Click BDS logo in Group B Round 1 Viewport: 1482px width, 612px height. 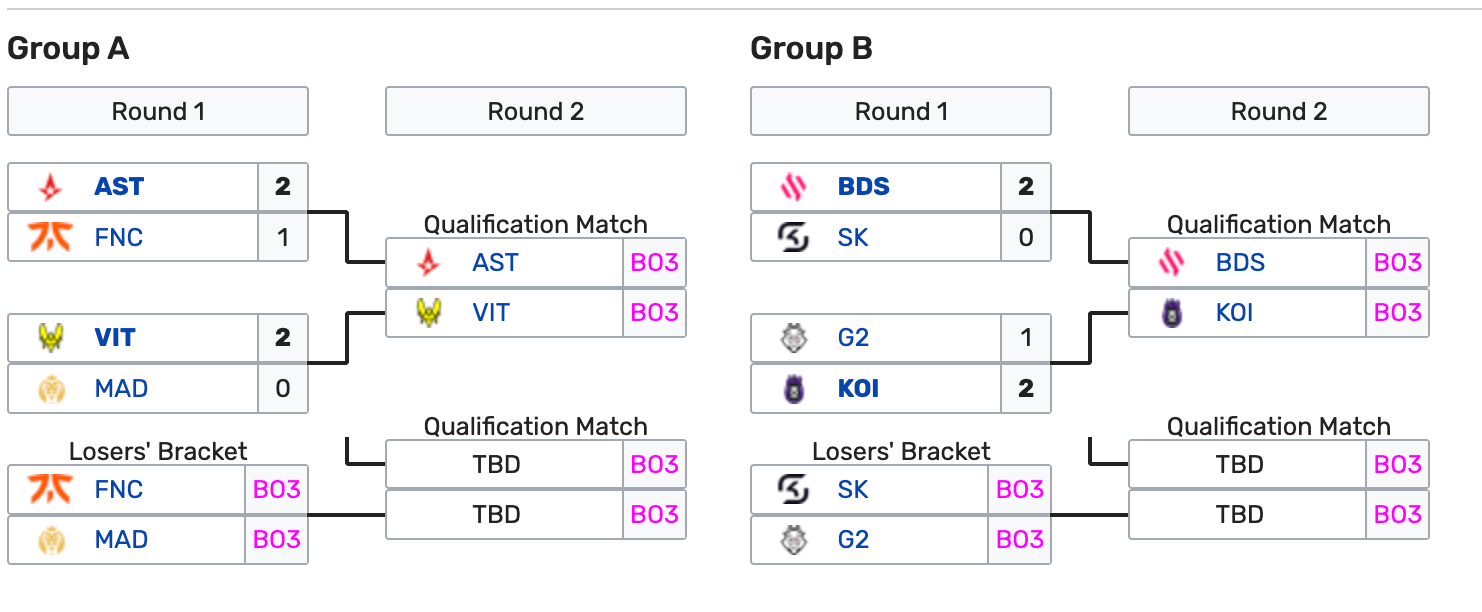click(x=793, y=187)
